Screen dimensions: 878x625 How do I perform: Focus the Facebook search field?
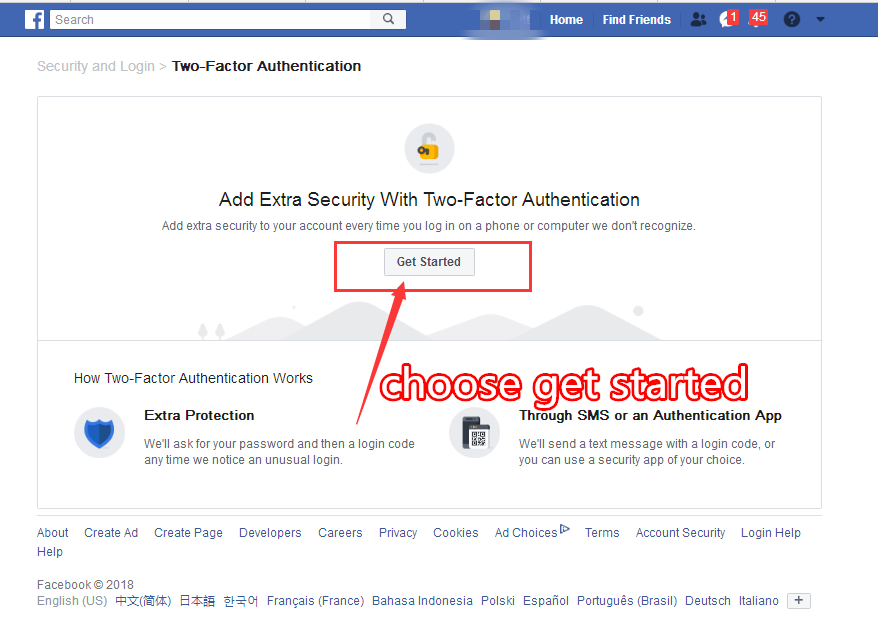point(211,20)
